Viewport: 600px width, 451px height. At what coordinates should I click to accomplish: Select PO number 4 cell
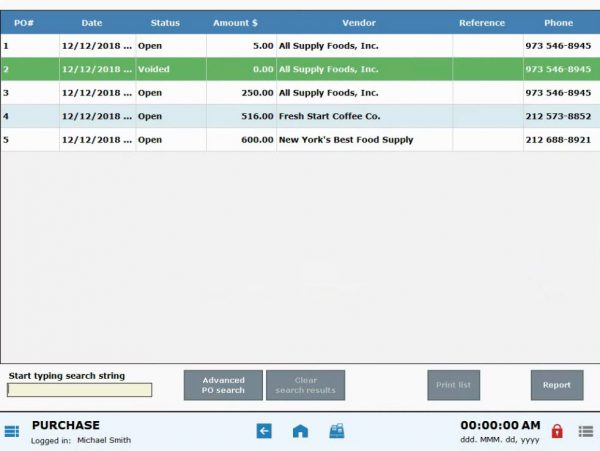click(x=30, y=116)
